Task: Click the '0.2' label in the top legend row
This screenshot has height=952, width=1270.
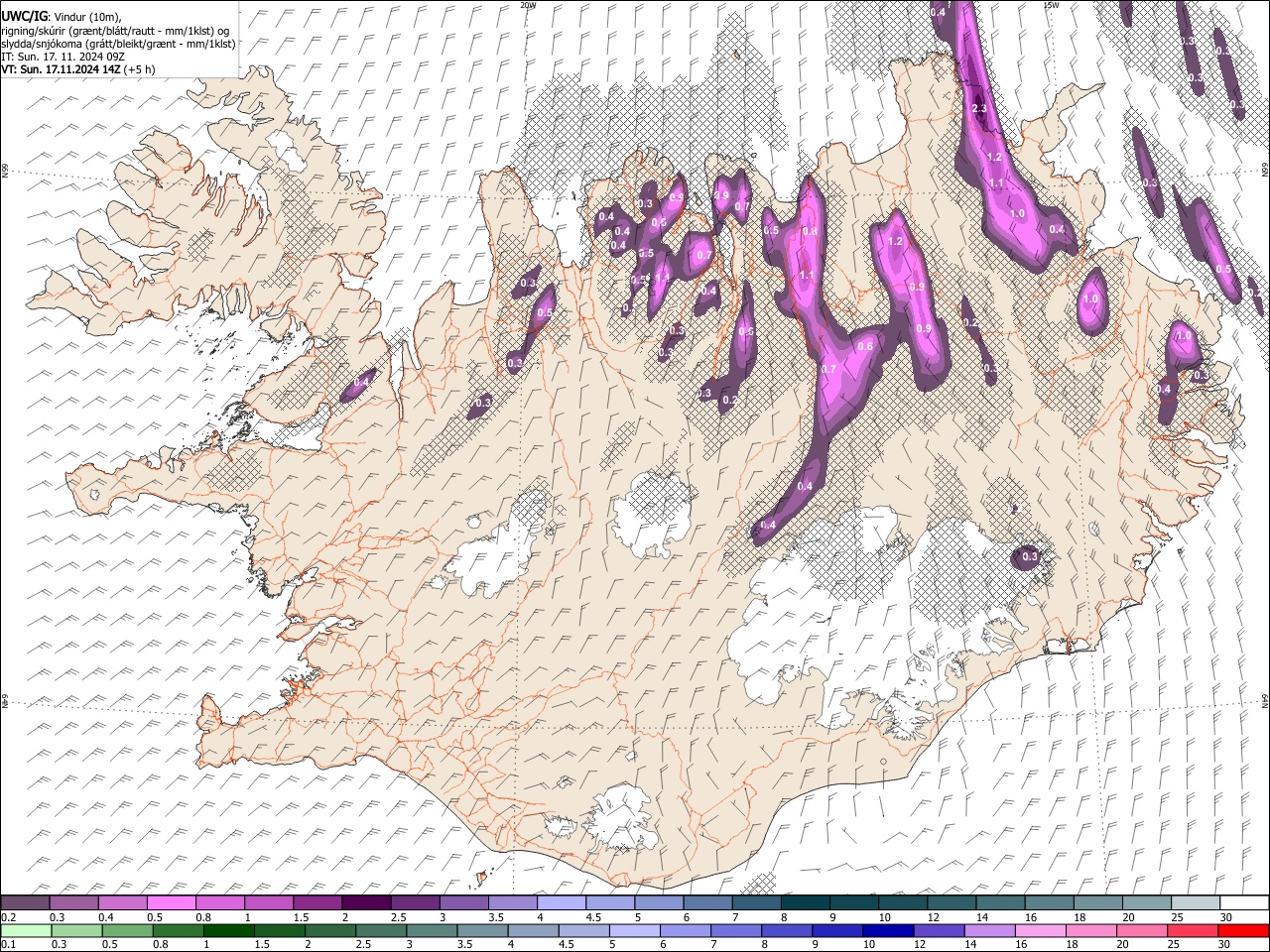Action: (x=7, y=917)
